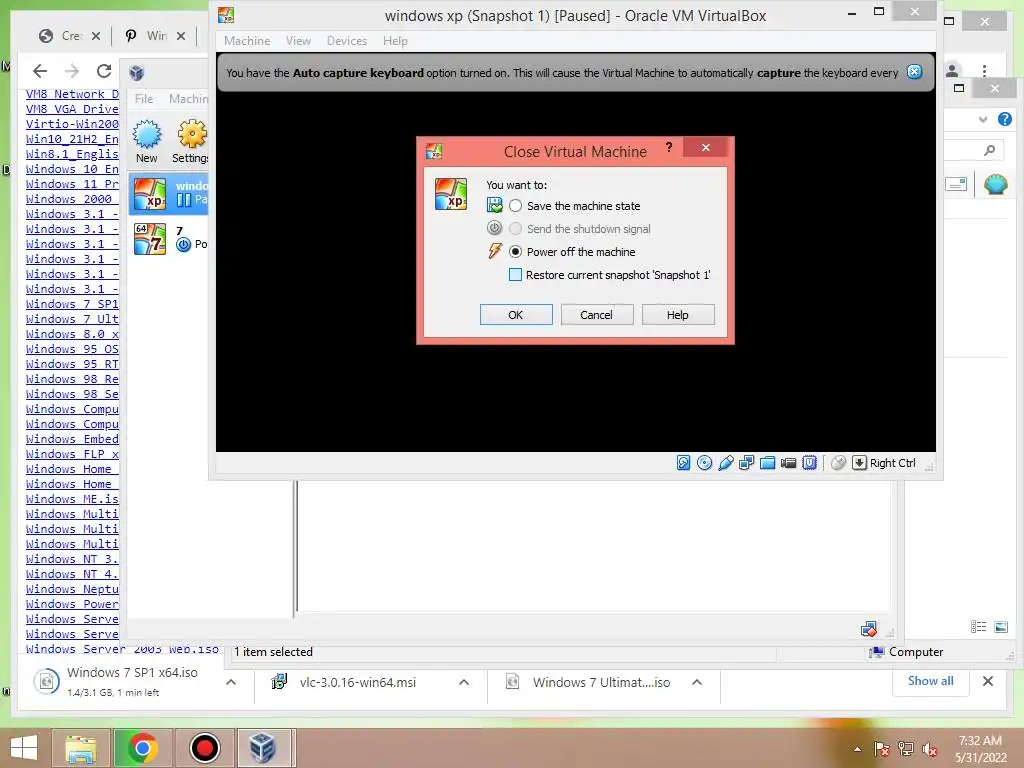Screen dimensions: 1024x768
Task: Click the search magnifier in Explorer window
Action: tap(989, 151)
